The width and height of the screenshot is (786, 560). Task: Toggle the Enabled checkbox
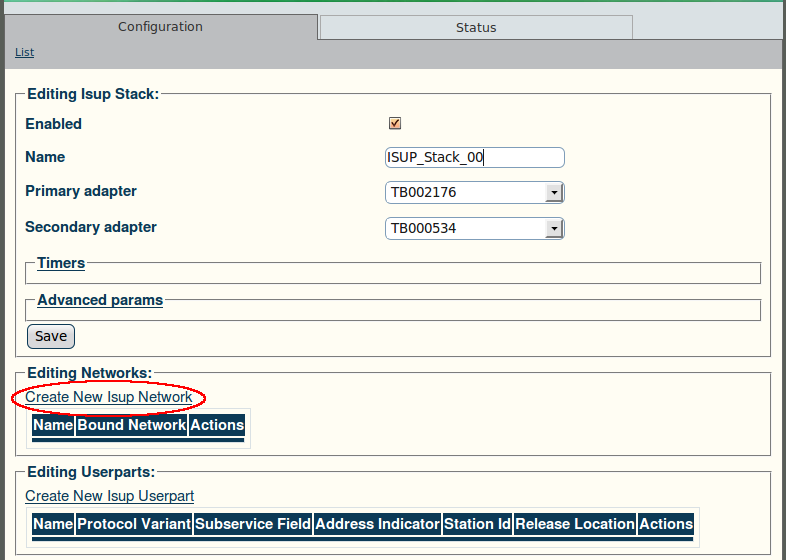click(x=395, y=123)
